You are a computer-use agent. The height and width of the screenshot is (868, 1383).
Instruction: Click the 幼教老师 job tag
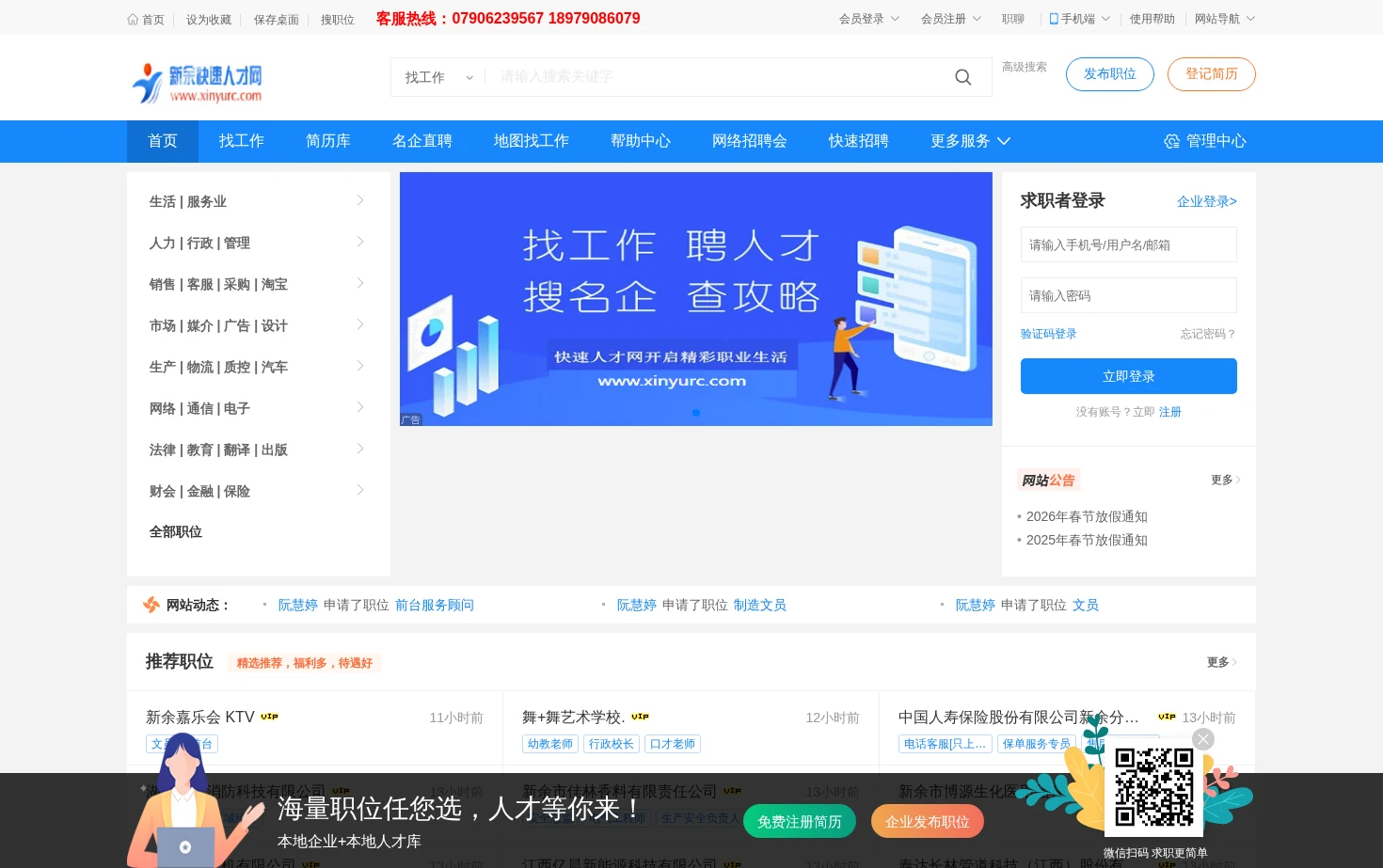click(550, 744)
